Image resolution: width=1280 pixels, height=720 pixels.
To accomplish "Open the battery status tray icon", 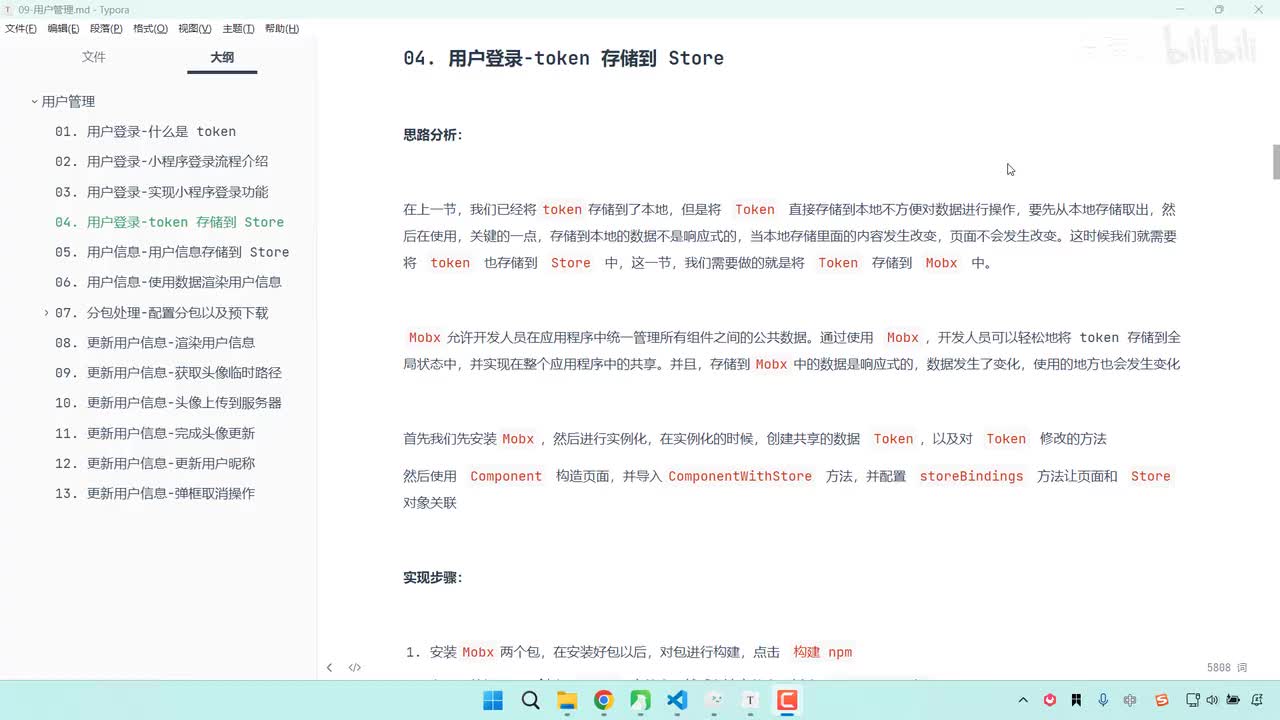I will coord(1233,701).
